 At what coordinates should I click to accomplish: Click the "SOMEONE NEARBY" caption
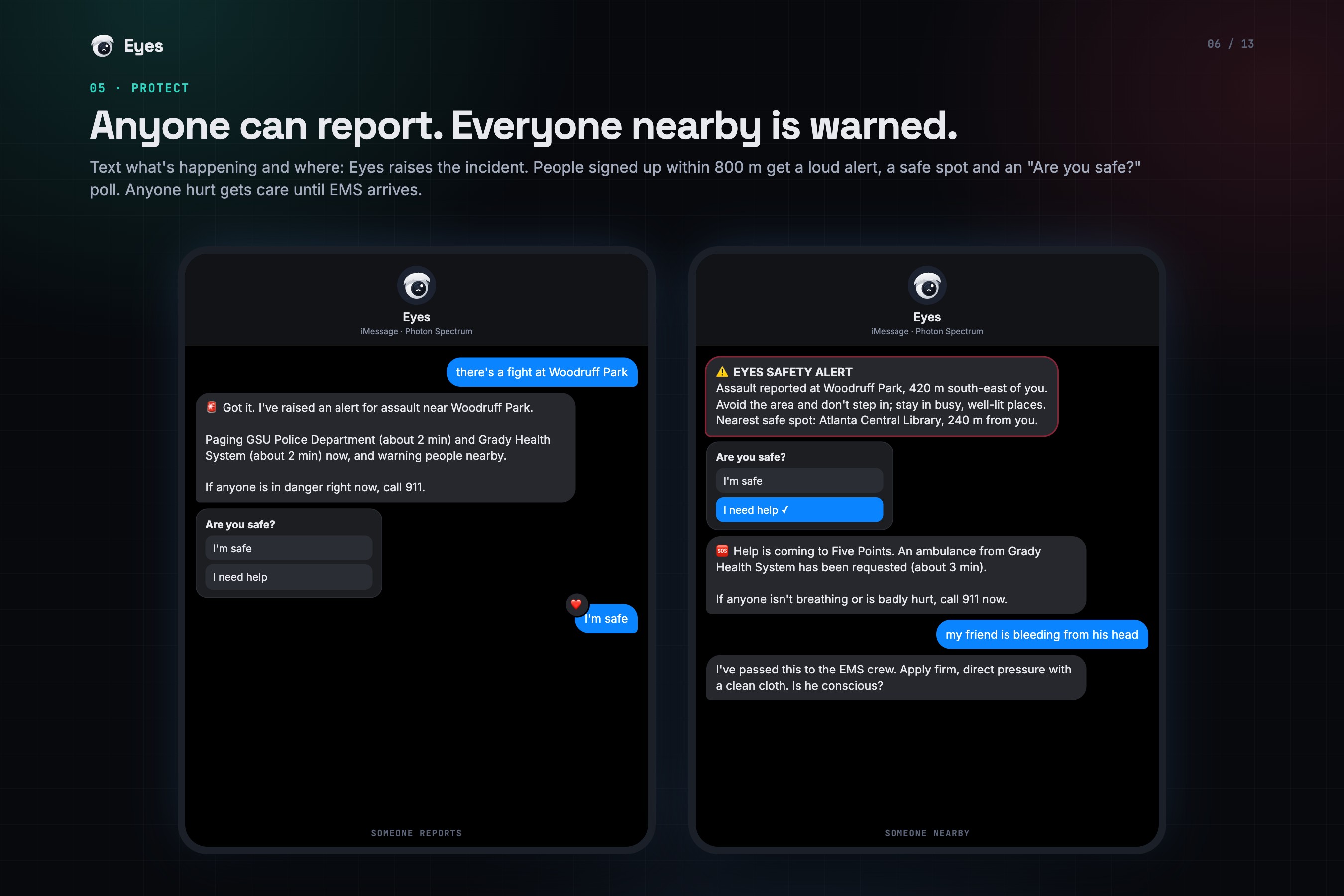927,833
